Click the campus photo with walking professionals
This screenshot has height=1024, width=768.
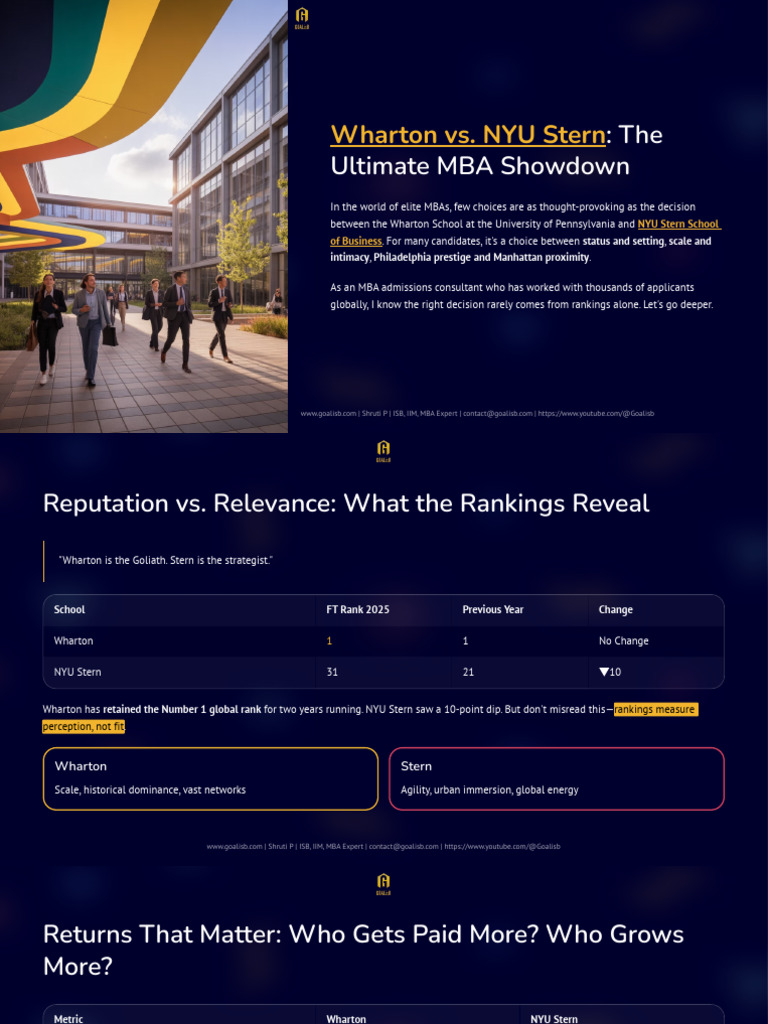pos(144,216)
